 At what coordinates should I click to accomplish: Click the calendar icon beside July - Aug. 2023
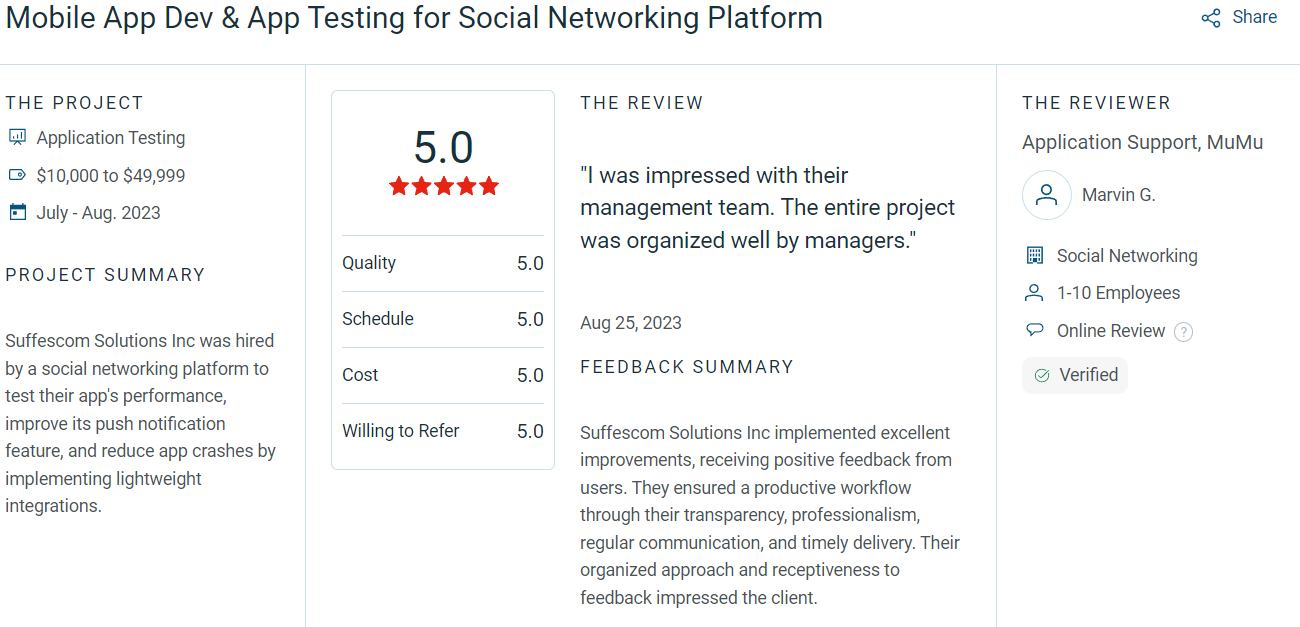click(x=17, y=212)
